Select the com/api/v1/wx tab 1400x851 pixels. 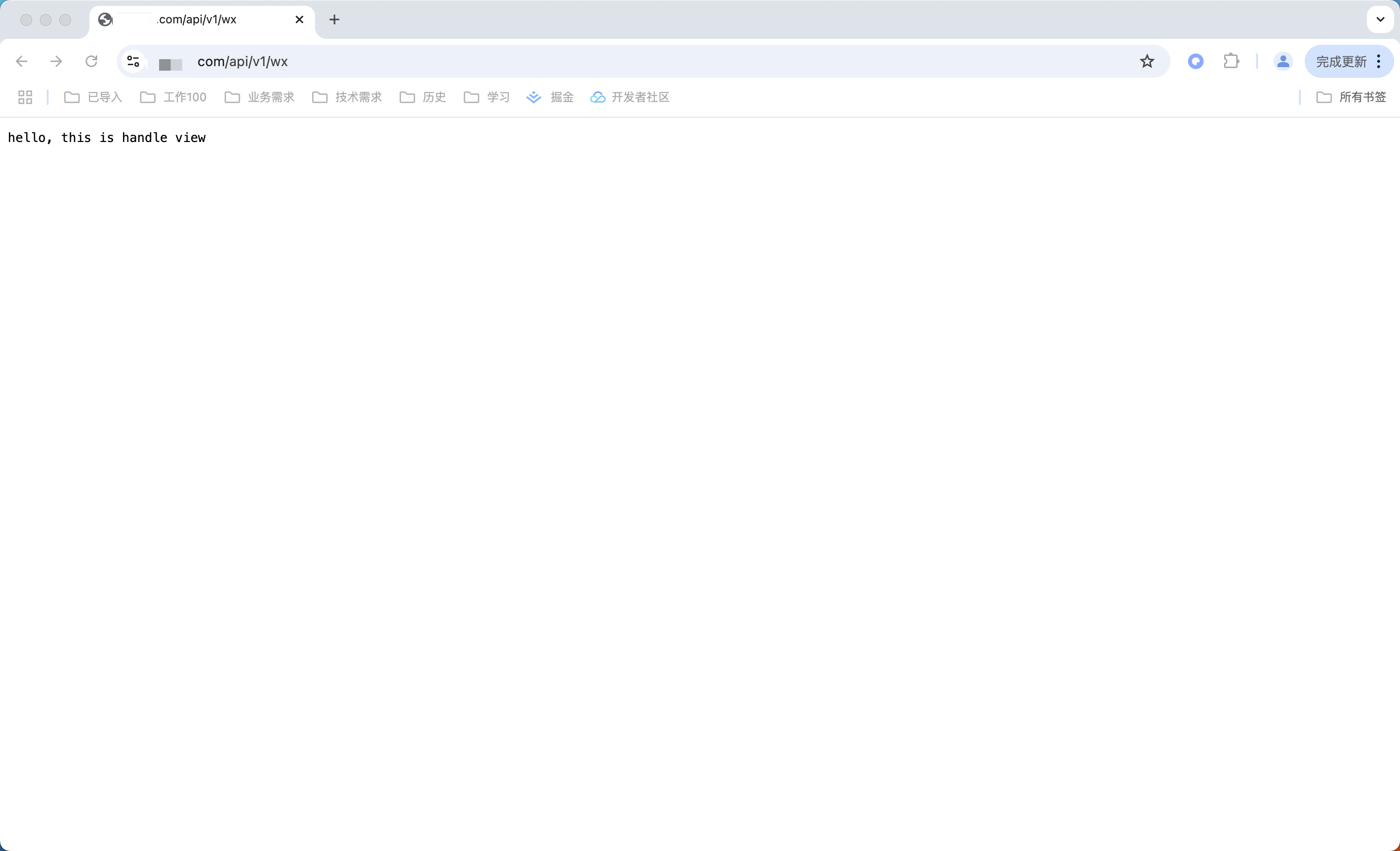[202, 20]
